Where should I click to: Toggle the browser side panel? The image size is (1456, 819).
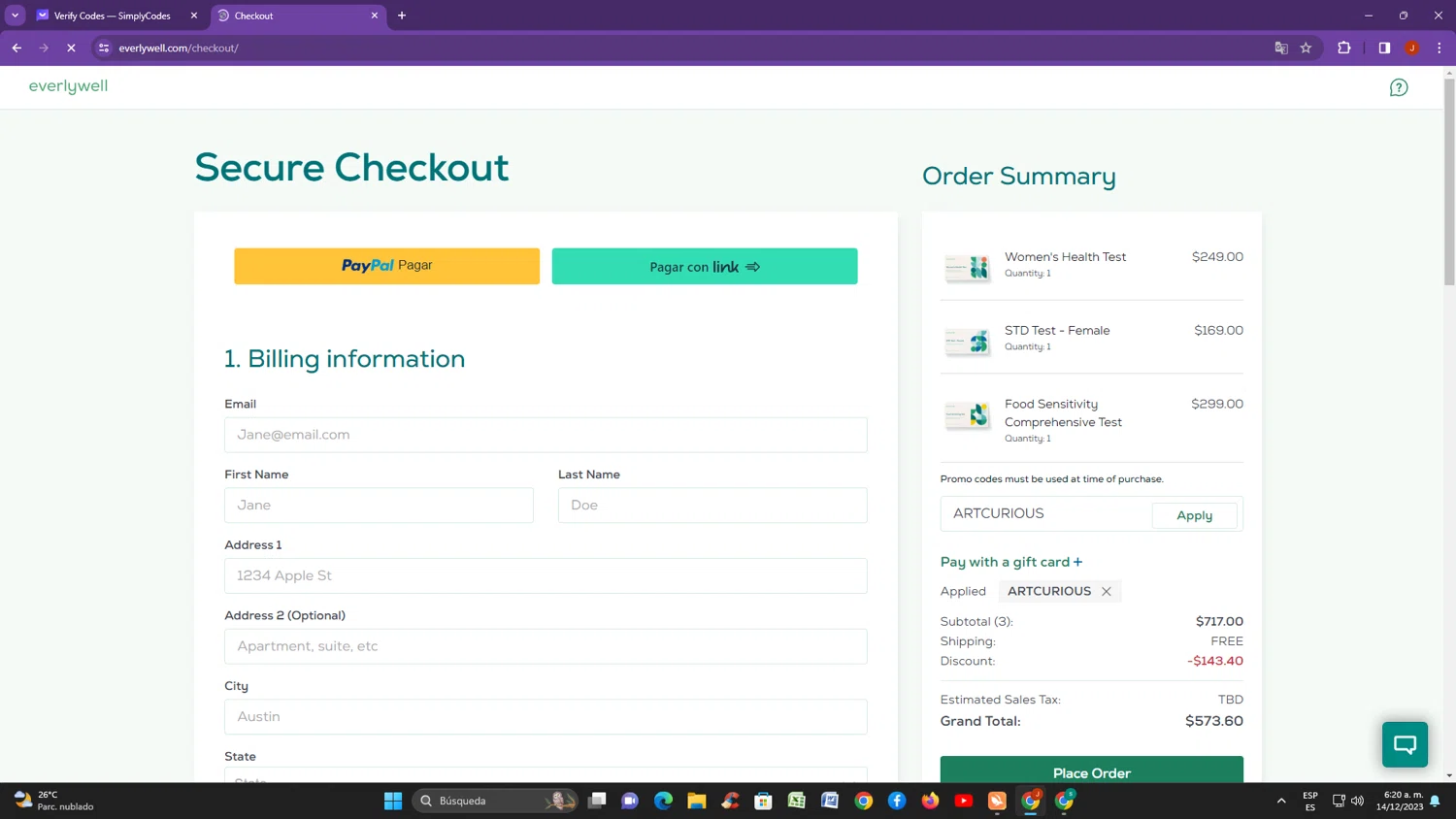click(1384, 48)
